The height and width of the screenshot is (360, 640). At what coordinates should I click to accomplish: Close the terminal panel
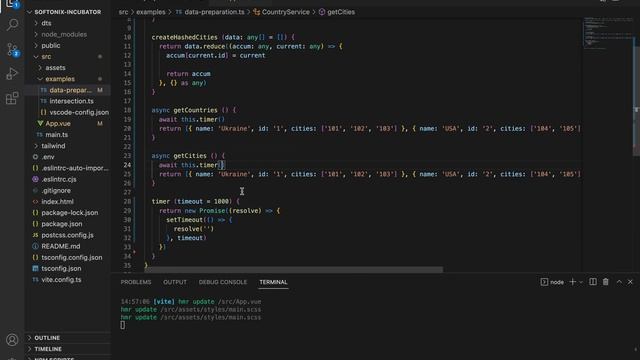tap(630, 282)
